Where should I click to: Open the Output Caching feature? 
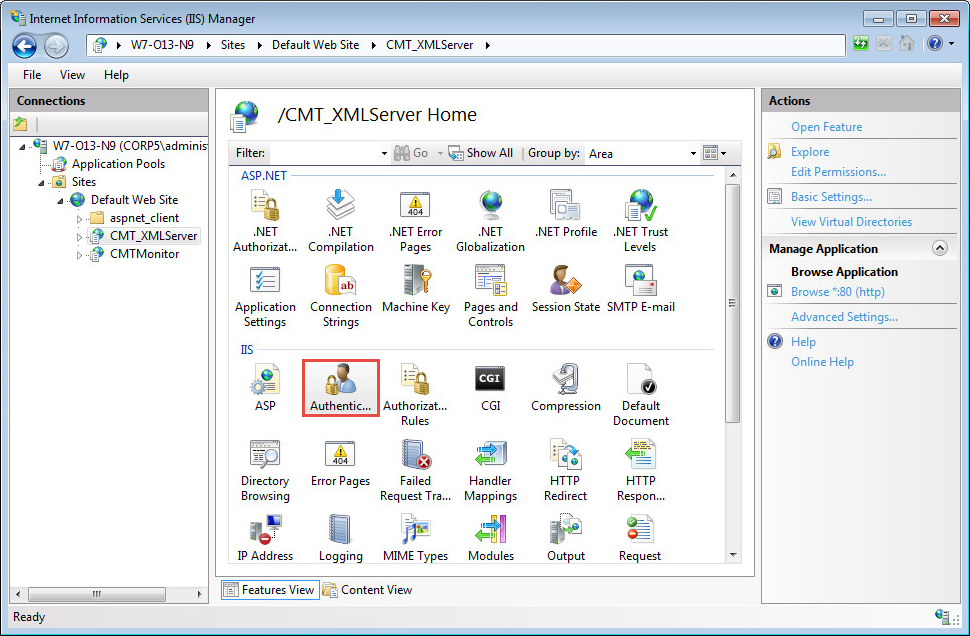point(565,538)
